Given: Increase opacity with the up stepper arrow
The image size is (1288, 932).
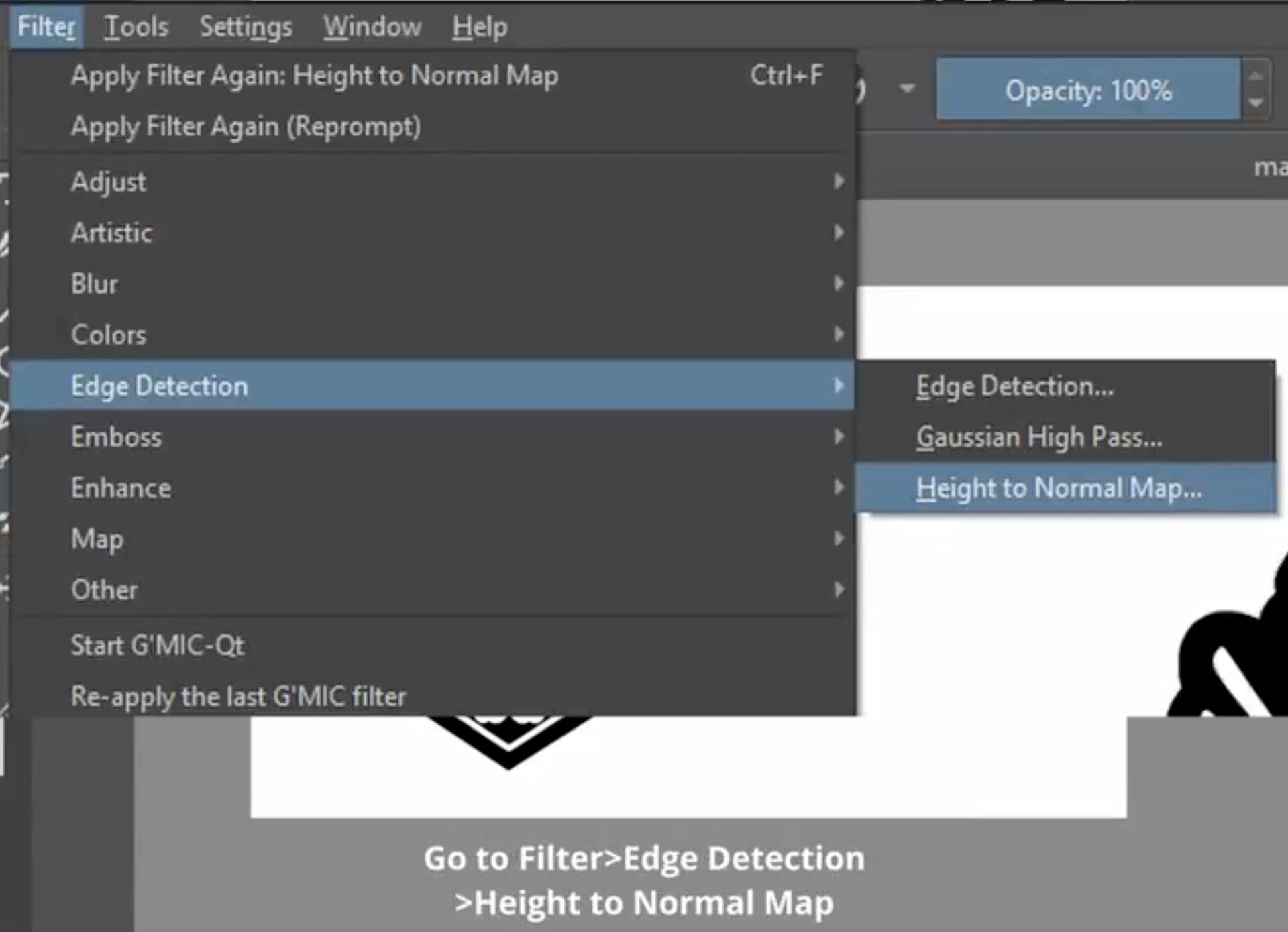Looking at the screenshot, I should [1256, 75].
